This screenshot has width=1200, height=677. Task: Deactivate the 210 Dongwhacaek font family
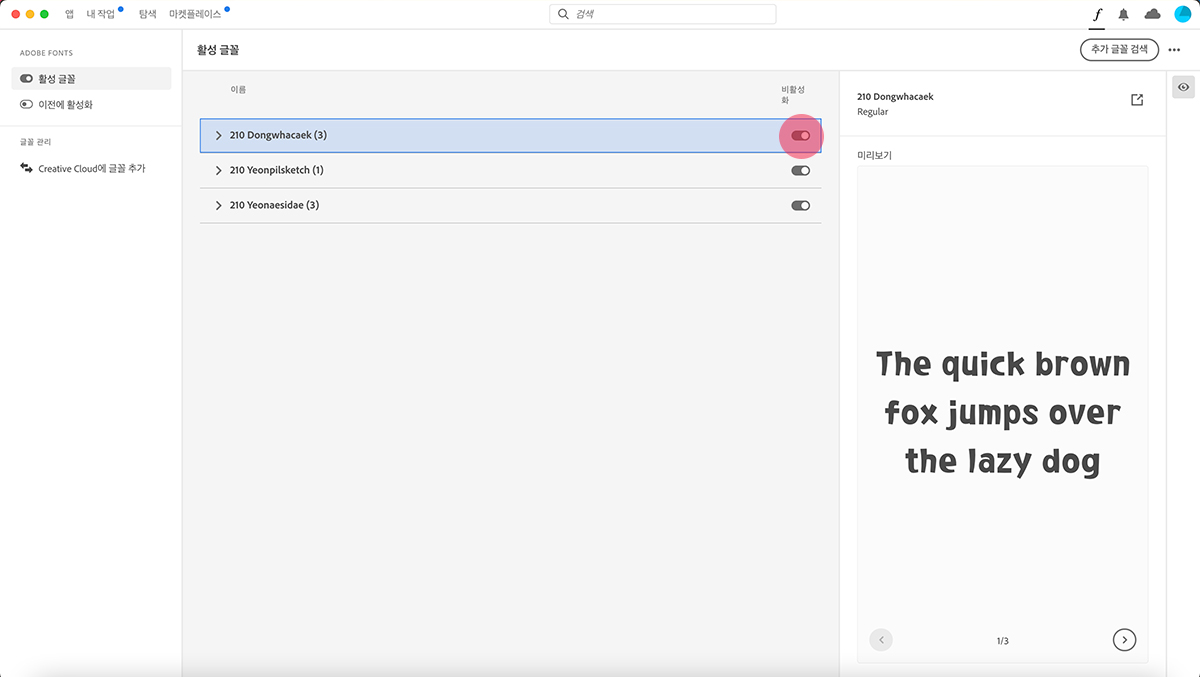[801, 135]
